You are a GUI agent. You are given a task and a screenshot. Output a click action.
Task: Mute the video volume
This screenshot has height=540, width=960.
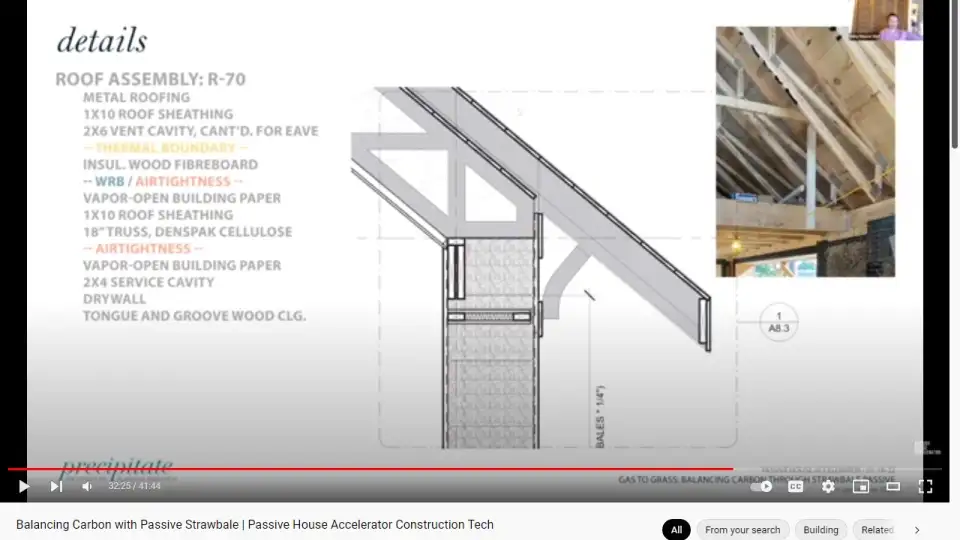(87, 487)
